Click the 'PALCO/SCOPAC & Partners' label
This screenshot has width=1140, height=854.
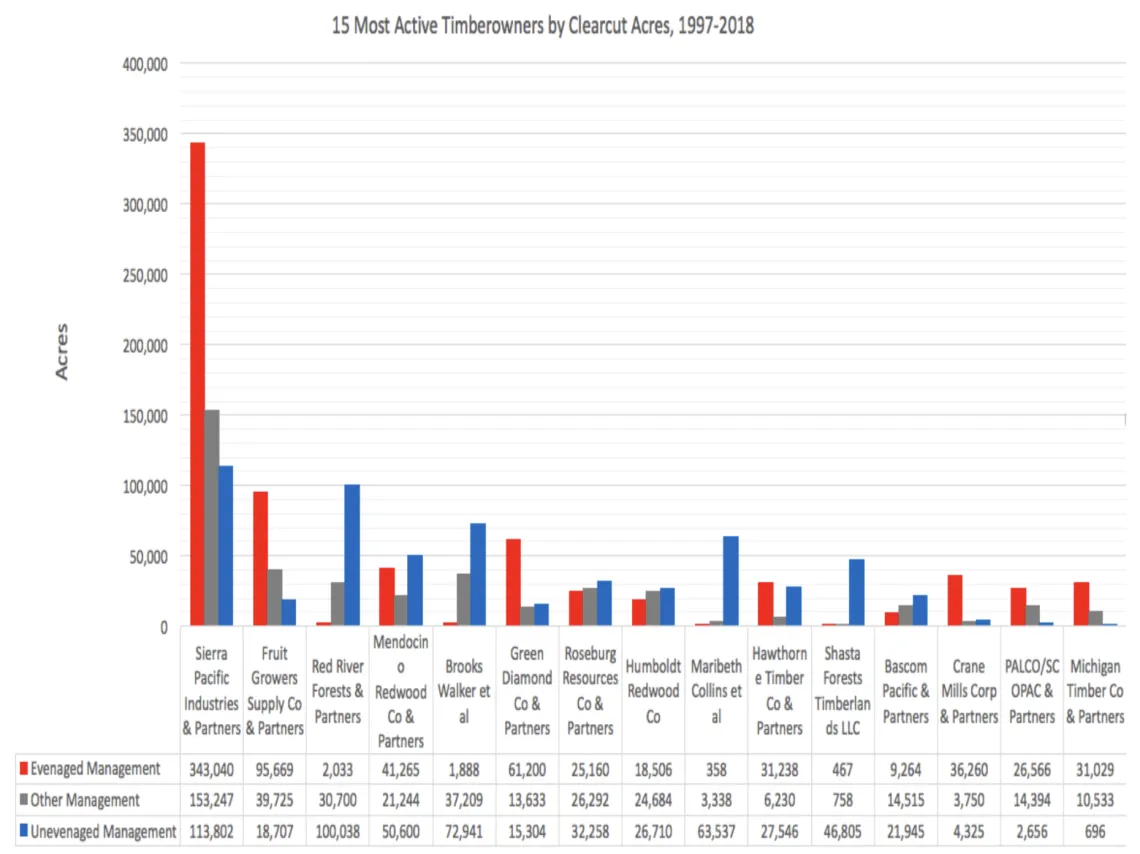pyautogui.click(x=1032, y=691)
